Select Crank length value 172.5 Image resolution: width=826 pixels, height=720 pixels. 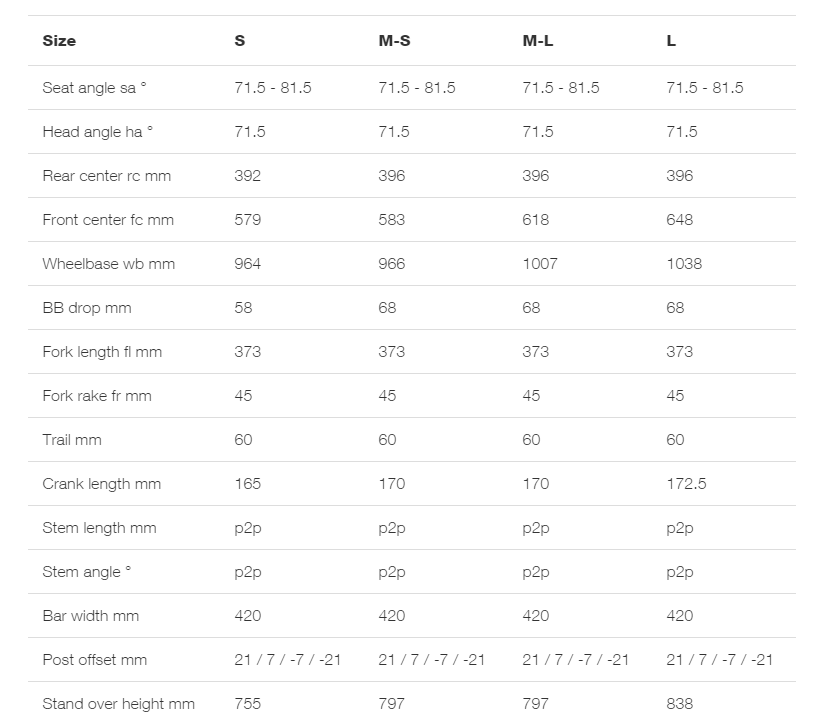tap(686, 484)
